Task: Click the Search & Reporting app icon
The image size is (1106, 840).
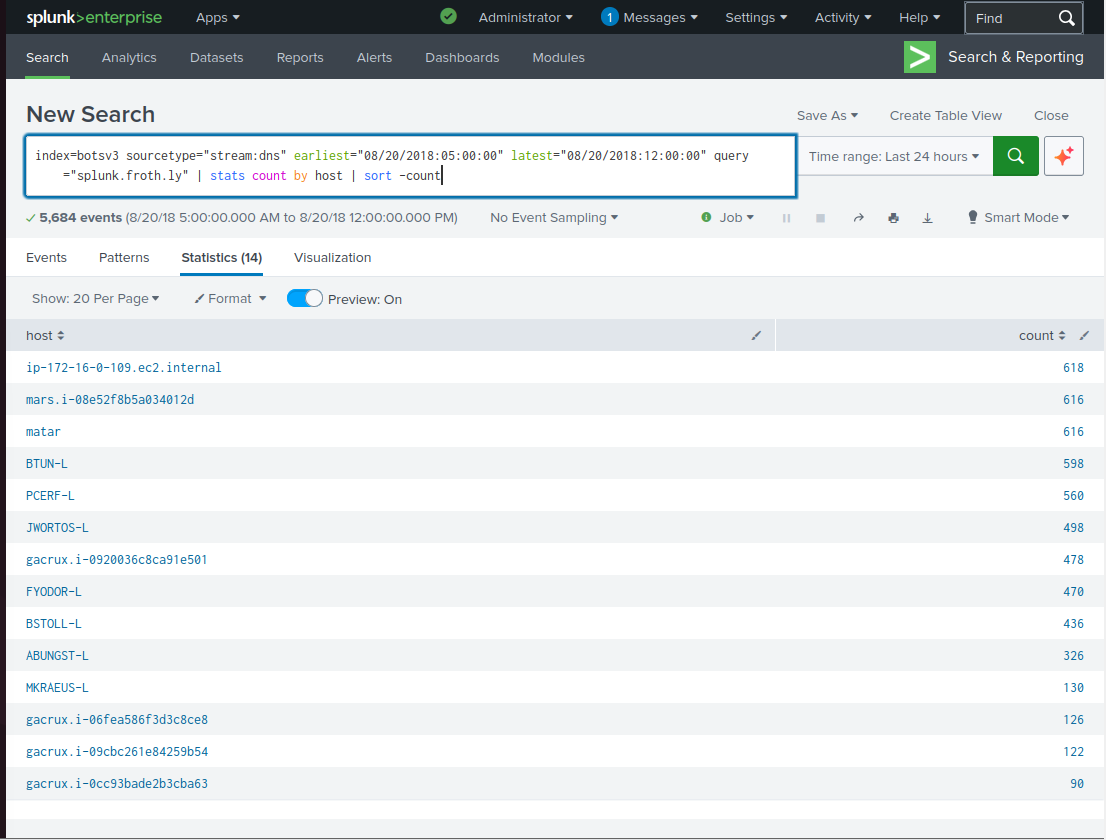Action: [x=920, y=57]
